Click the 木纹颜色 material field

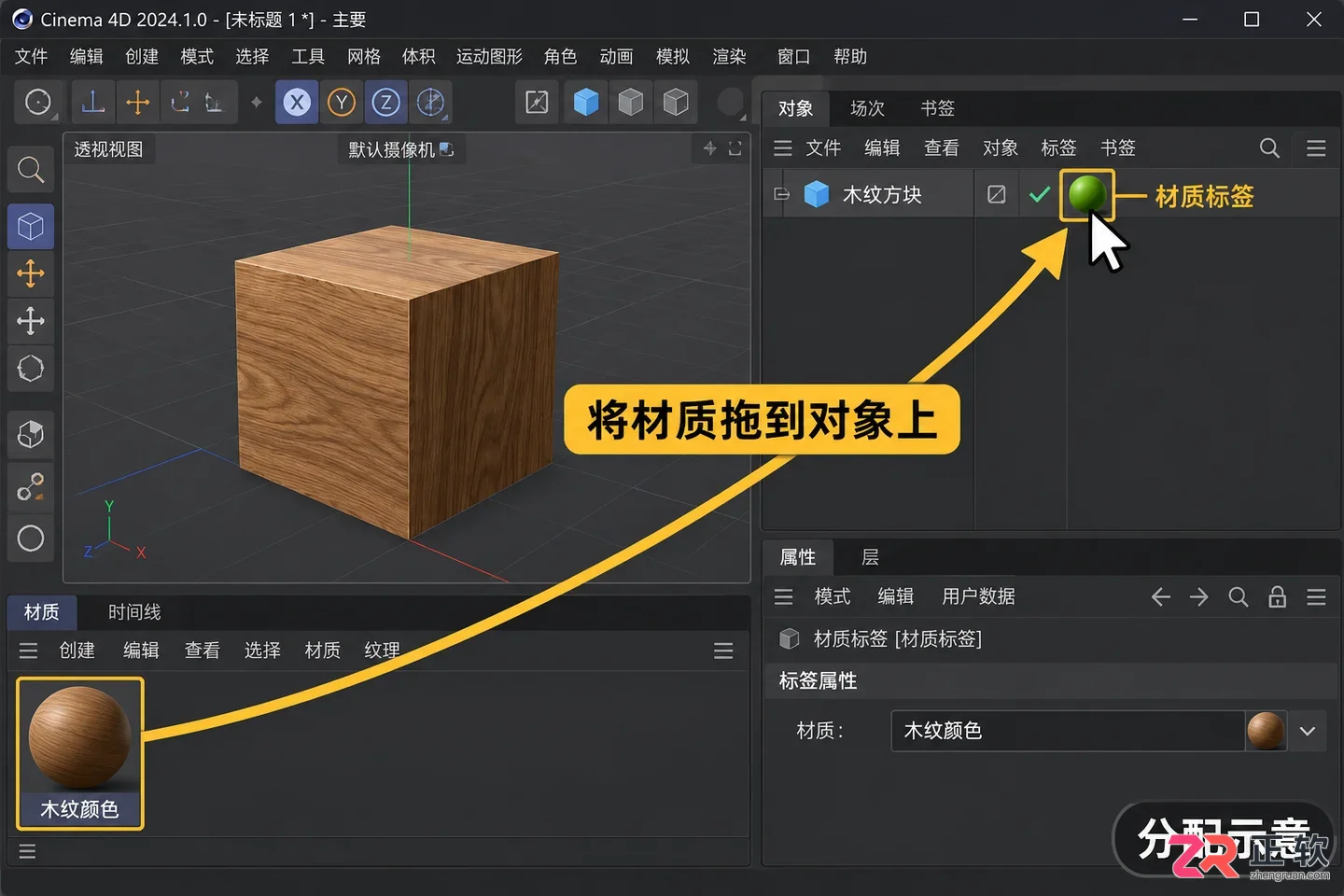1069,731
